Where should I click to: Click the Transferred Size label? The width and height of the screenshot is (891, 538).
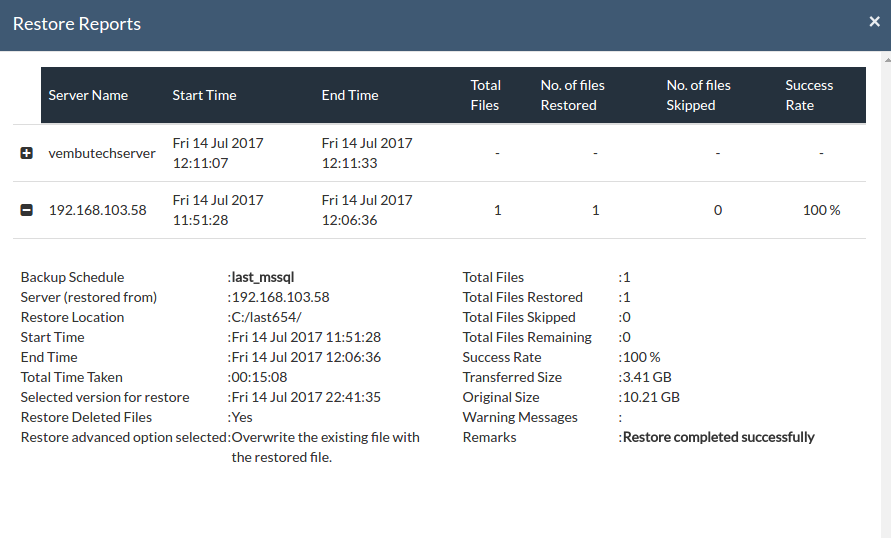(512, 377)
